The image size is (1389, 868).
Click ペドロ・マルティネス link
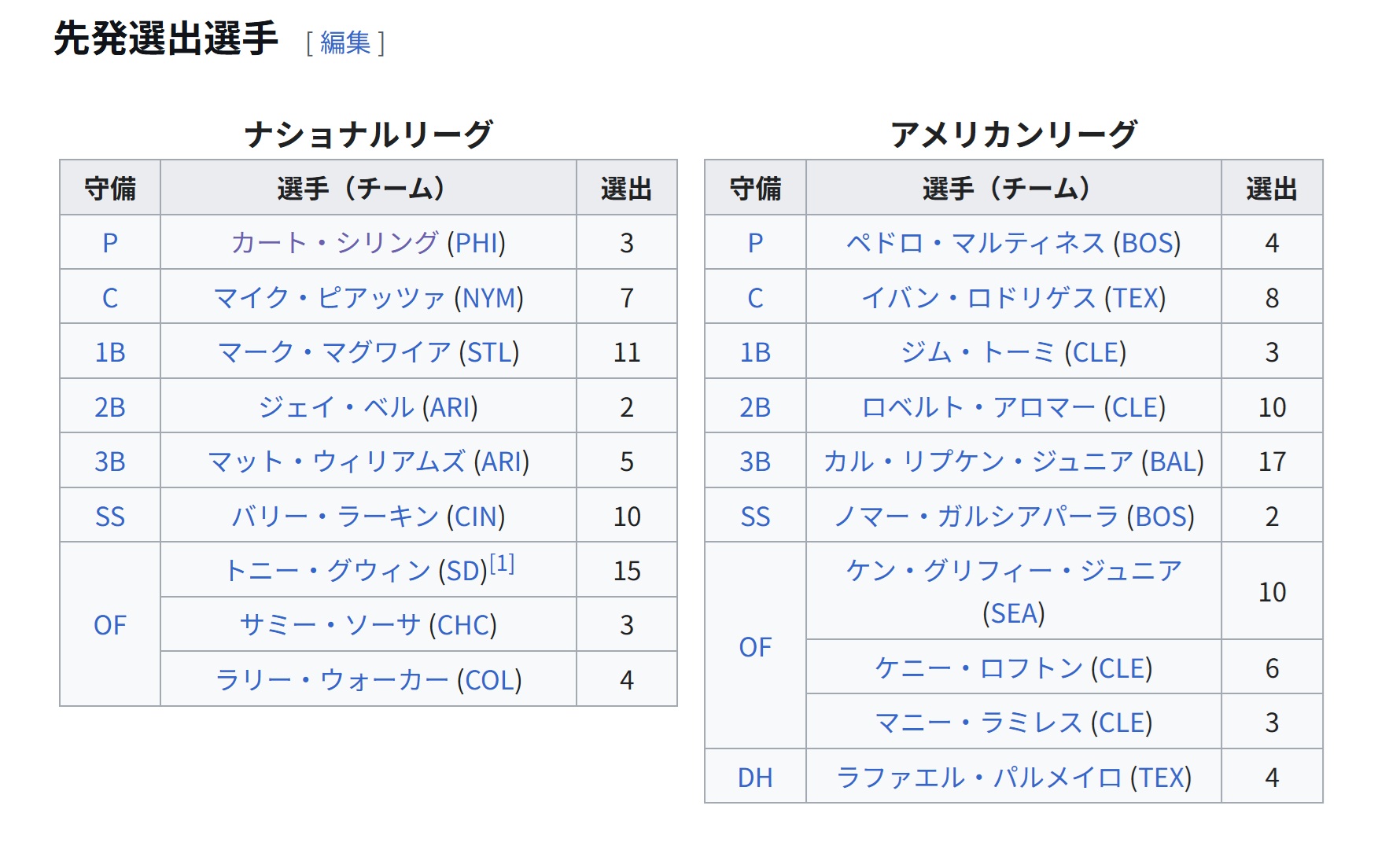pyautogui.click(x=975, y=243)
